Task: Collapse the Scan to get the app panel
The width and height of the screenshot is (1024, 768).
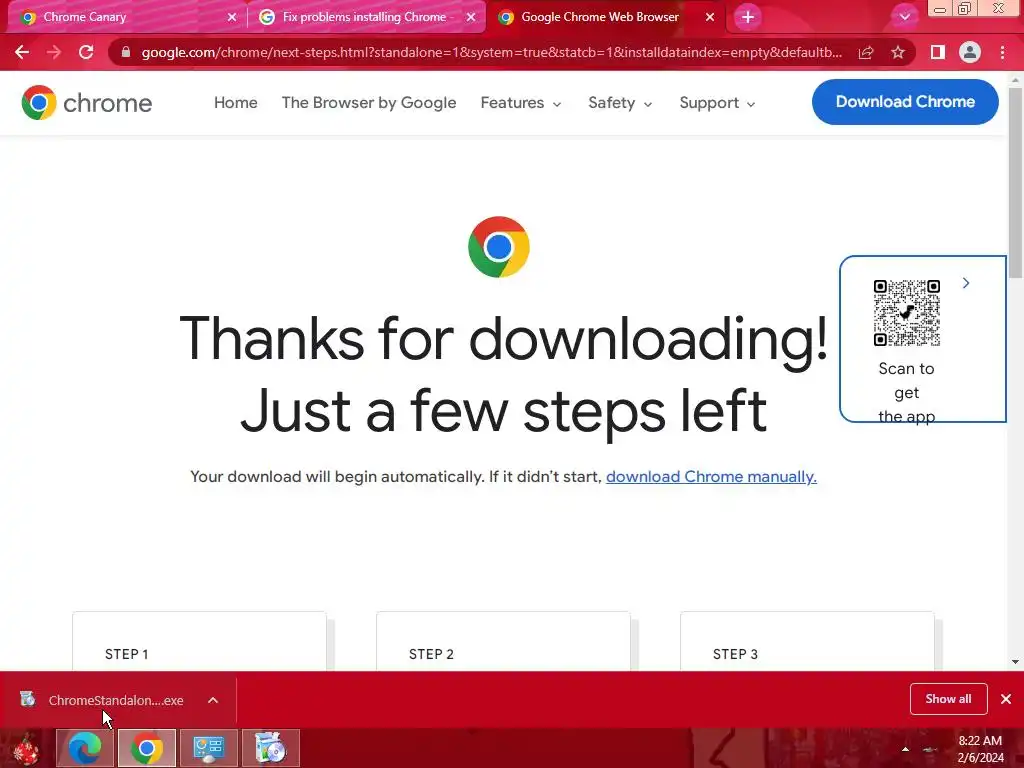Action: [x=966, y=283]
